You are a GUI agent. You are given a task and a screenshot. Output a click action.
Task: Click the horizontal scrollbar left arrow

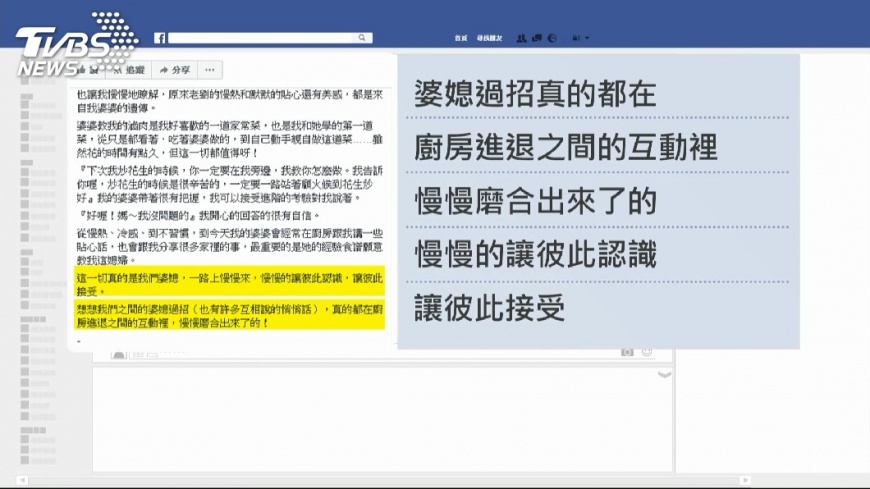pyautogui.click(x=22, y=480)
